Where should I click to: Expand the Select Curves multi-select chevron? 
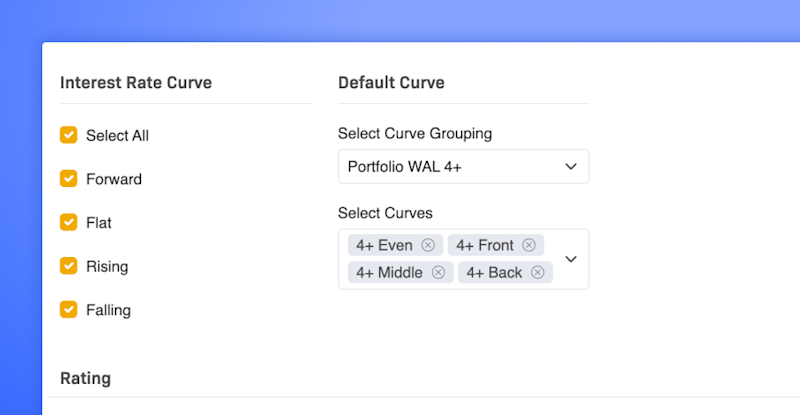tap(571, 259)
